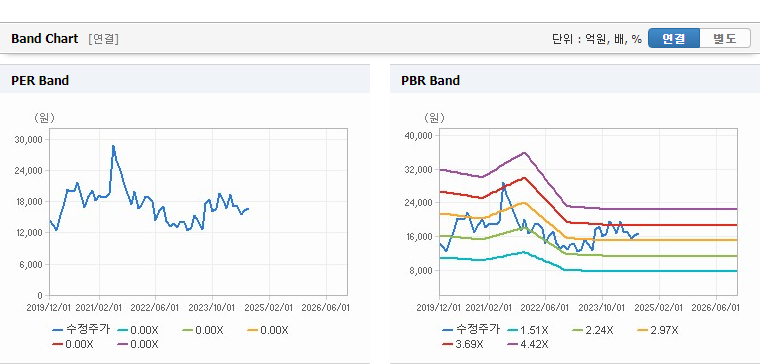Click the Band Chart section title

tap(45, 39)
